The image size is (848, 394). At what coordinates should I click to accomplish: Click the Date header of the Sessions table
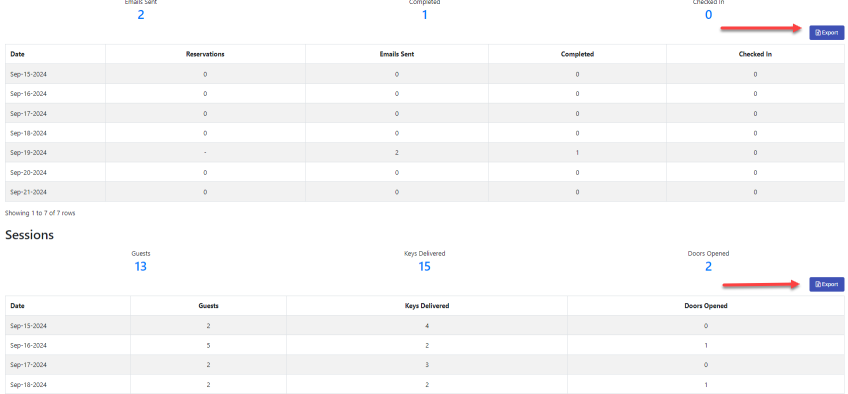(17, 306)
